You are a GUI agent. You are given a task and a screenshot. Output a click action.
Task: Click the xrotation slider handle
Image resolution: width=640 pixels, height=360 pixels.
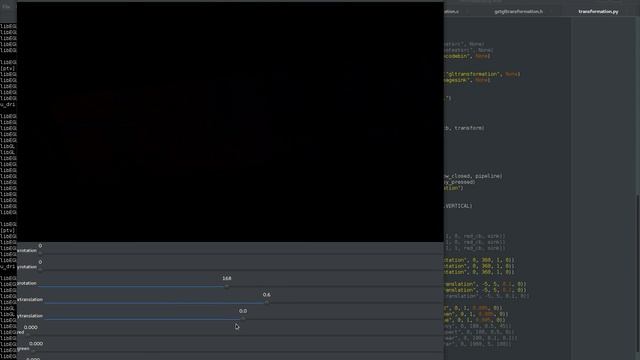(40, 253)
